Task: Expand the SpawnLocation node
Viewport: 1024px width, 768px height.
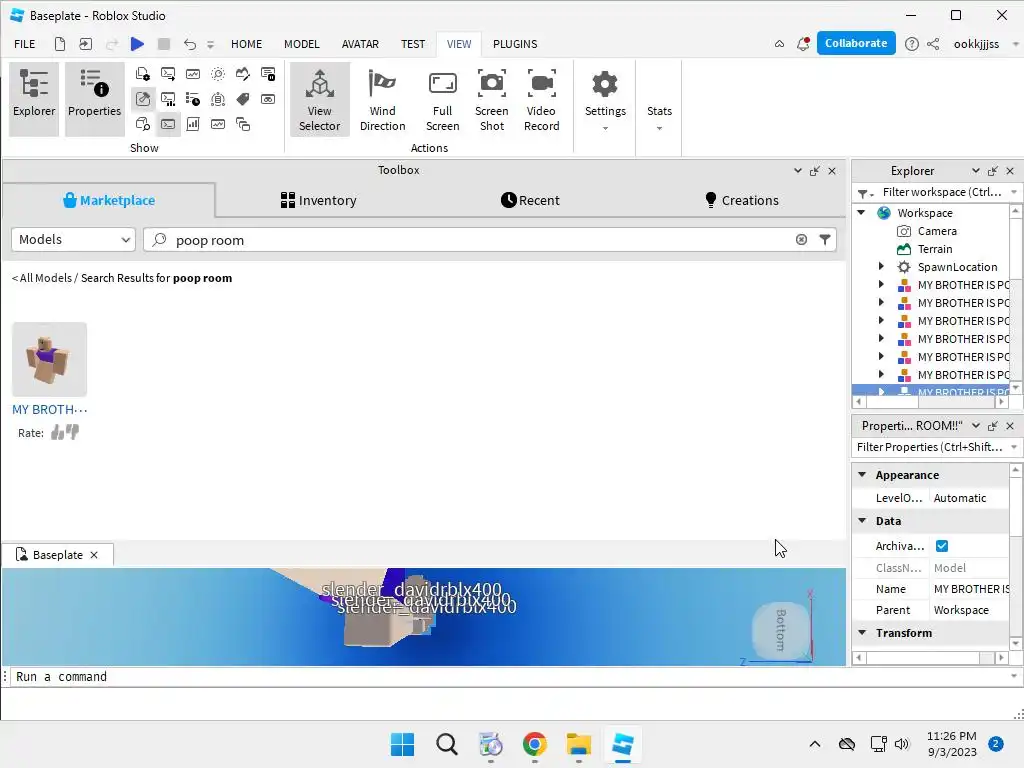Action: click(881, 266)
